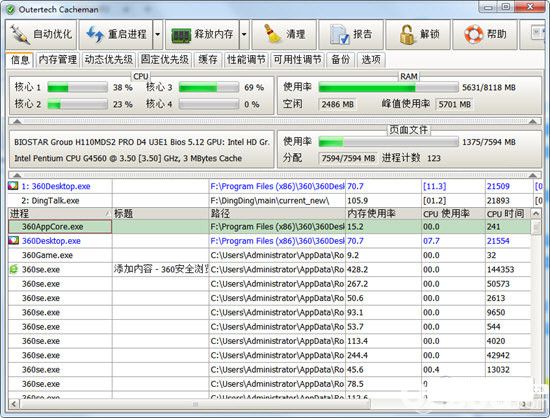Collapse CPU panel using left triangle handle
Image resolution: width=550 pixels, height=418 pixels.
point(17,121)
